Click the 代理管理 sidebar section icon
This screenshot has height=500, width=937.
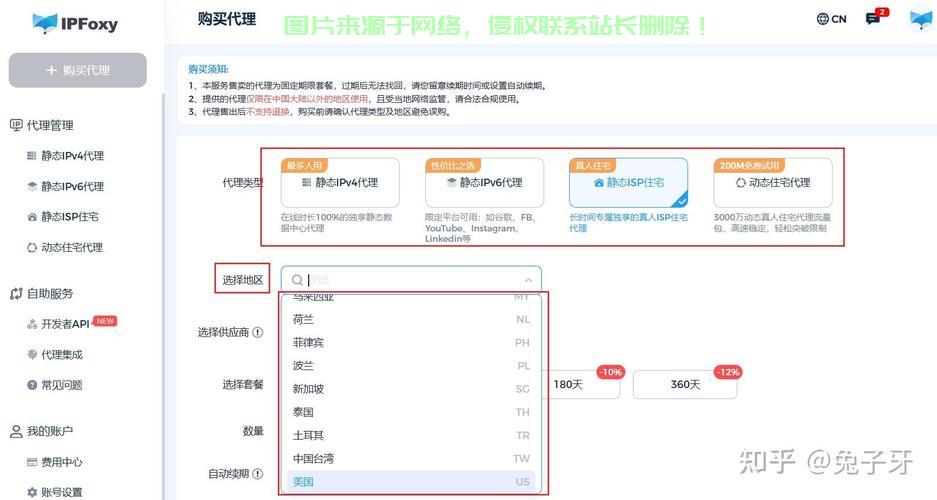[16, 125]
